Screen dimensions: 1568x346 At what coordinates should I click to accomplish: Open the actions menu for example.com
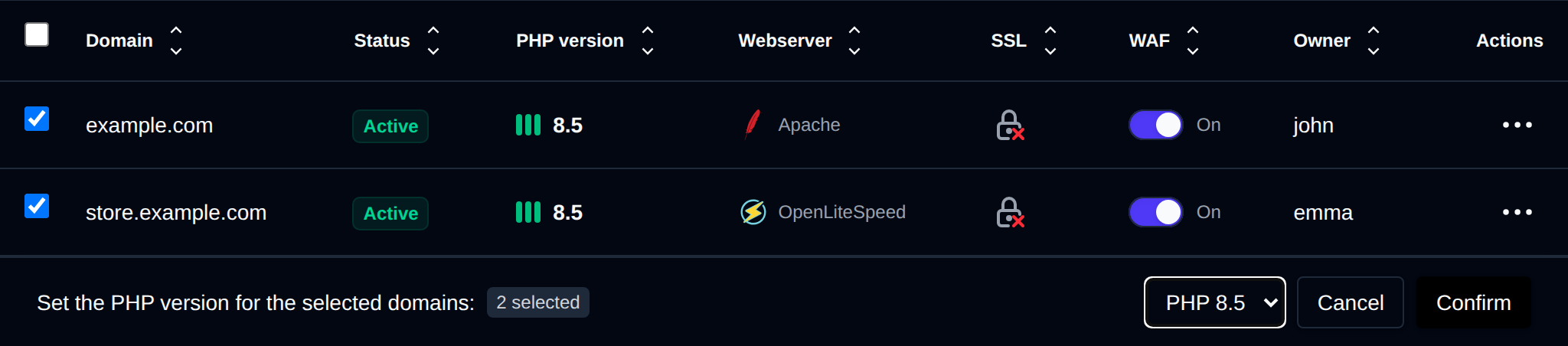pyautogui.click(x=1517, y=125)
